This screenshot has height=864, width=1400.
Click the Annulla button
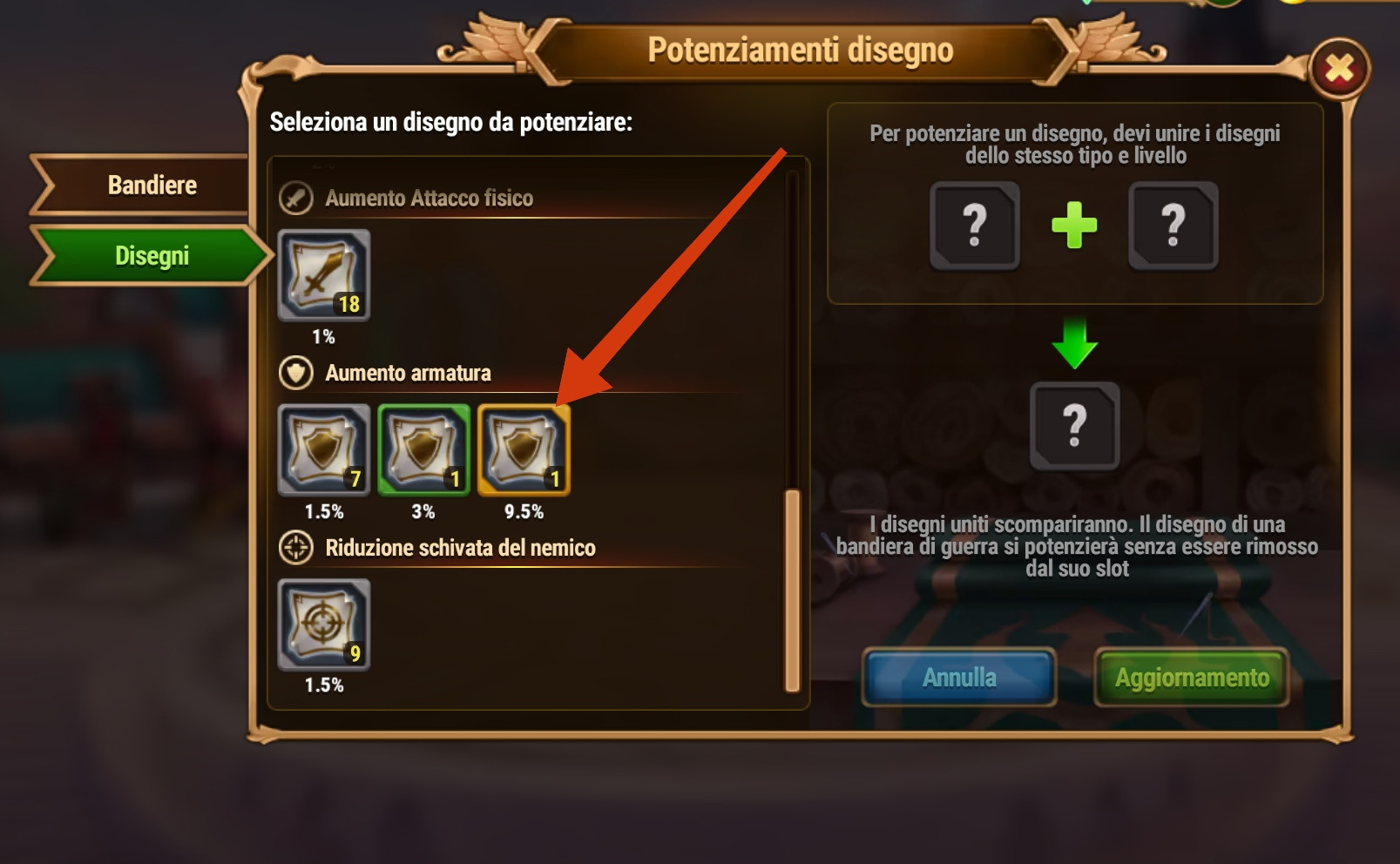(959, 677)
